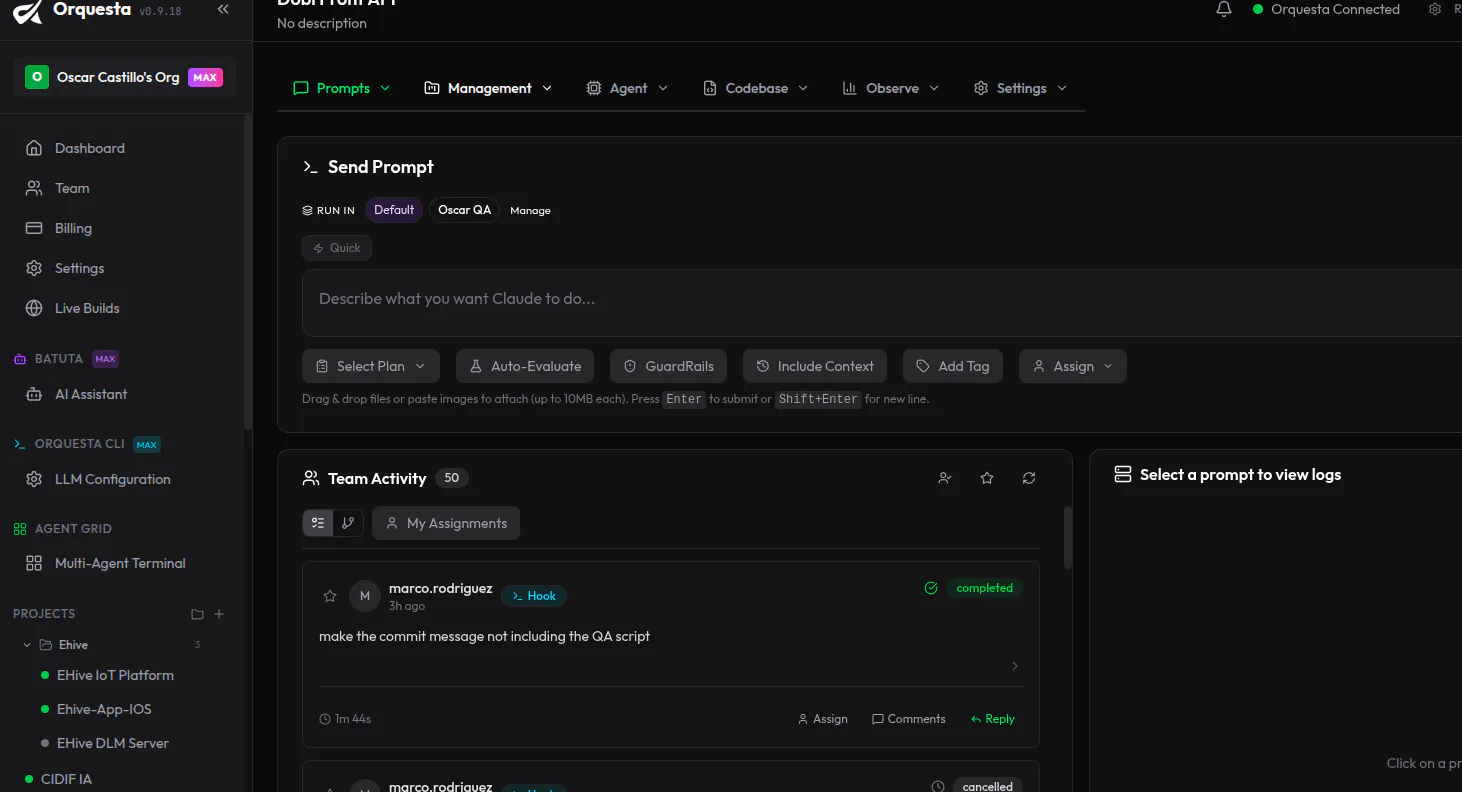Screen dimensions: 1462x792
Task: Toggle Include Context option
Action: [815, 366]
